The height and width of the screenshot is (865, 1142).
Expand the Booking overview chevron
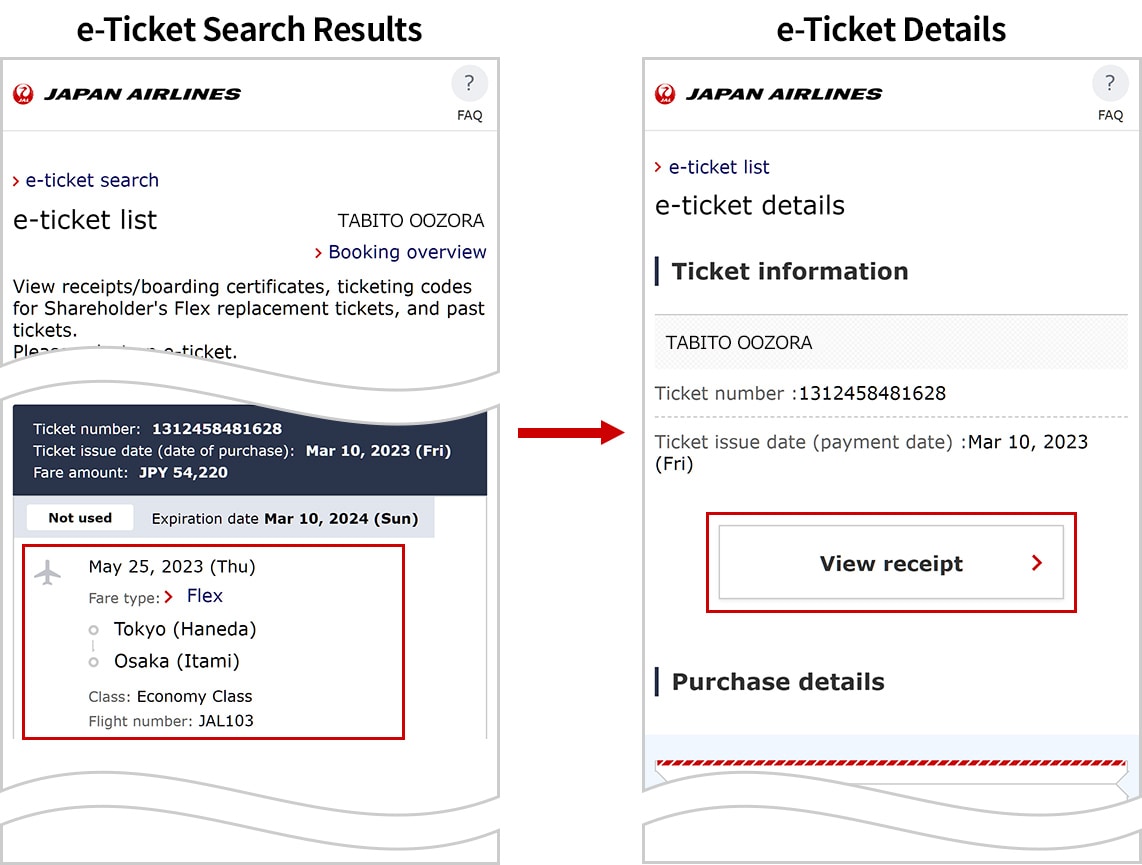tap(319, 252)
